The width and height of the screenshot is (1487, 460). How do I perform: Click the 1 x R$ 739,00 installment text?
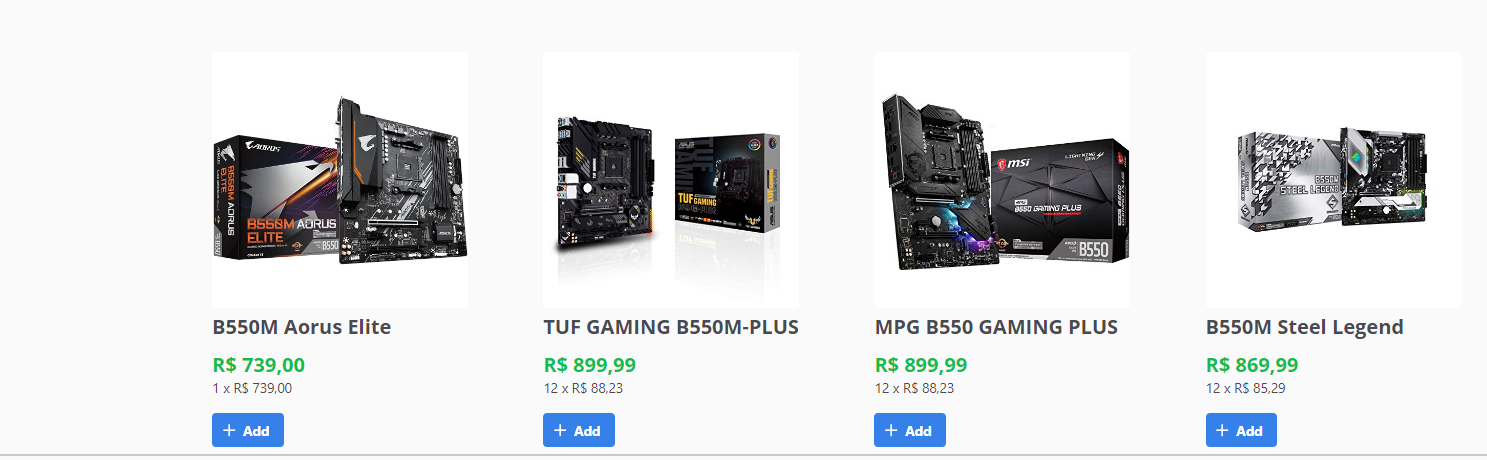(x=252, y=388)
